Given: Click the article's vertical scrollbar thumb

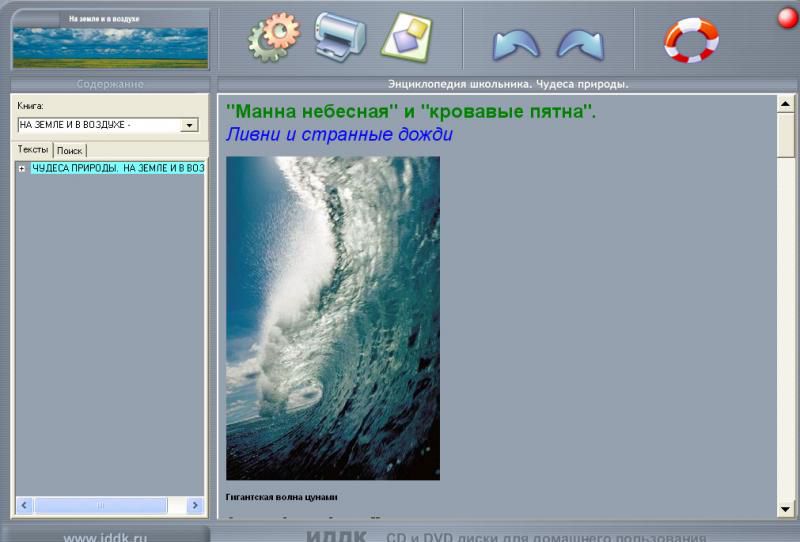Looking at the screenshot, I should point(786,134).
